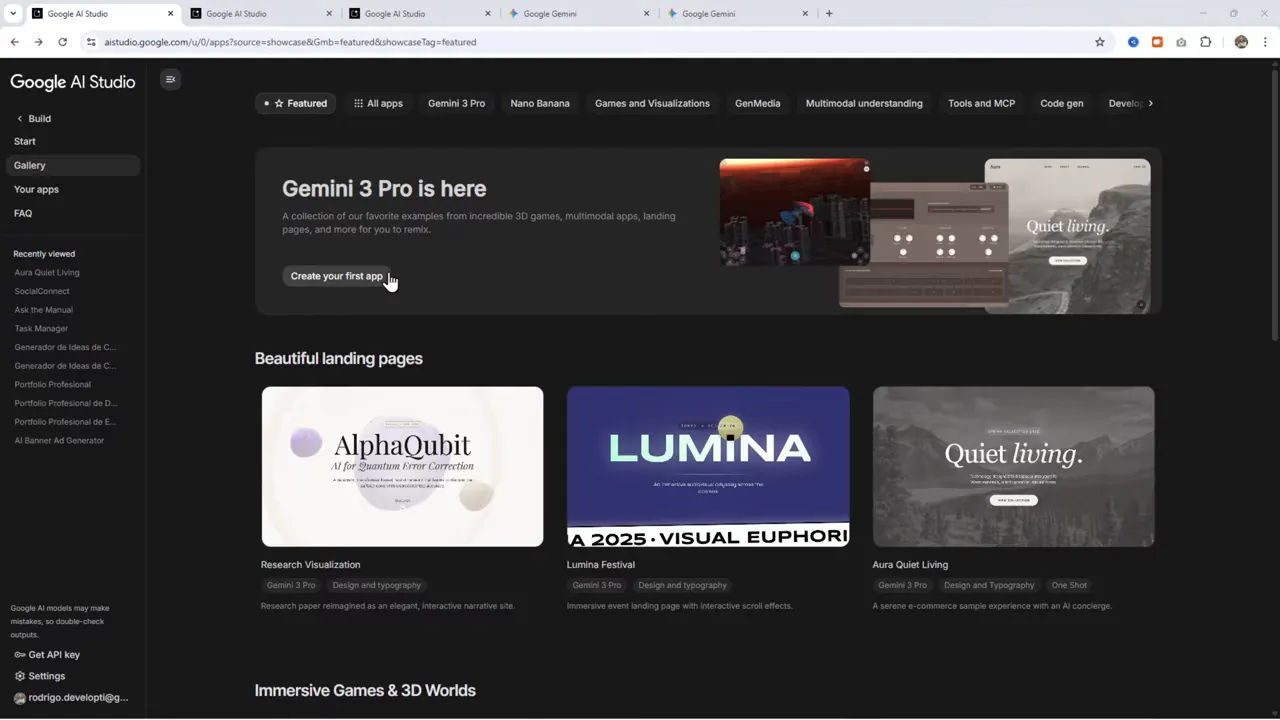Viewport: 1280px width, 720px height.
Task: Collapse the sidebar using the panel toggle icon
Action: pos(170,79)
